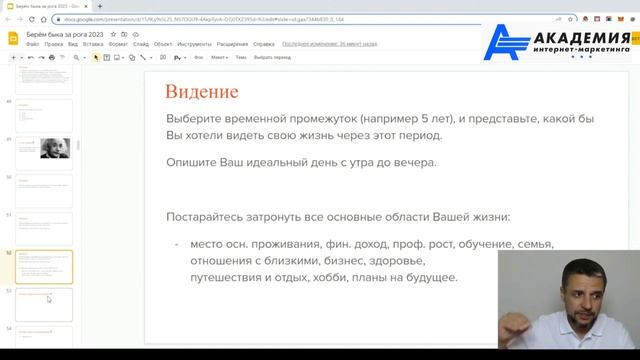The height and width of the screenshot is (360, 640).
Task: Open the Инструменты menu
Action: click(194, 44)
